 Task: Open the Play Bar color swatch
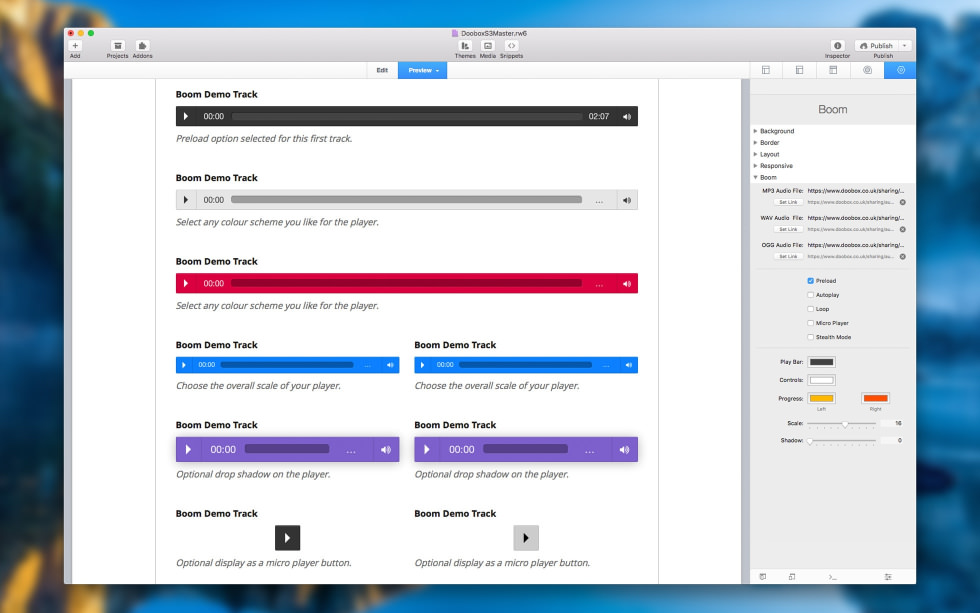pyautogui.click(x=821, y=362)
